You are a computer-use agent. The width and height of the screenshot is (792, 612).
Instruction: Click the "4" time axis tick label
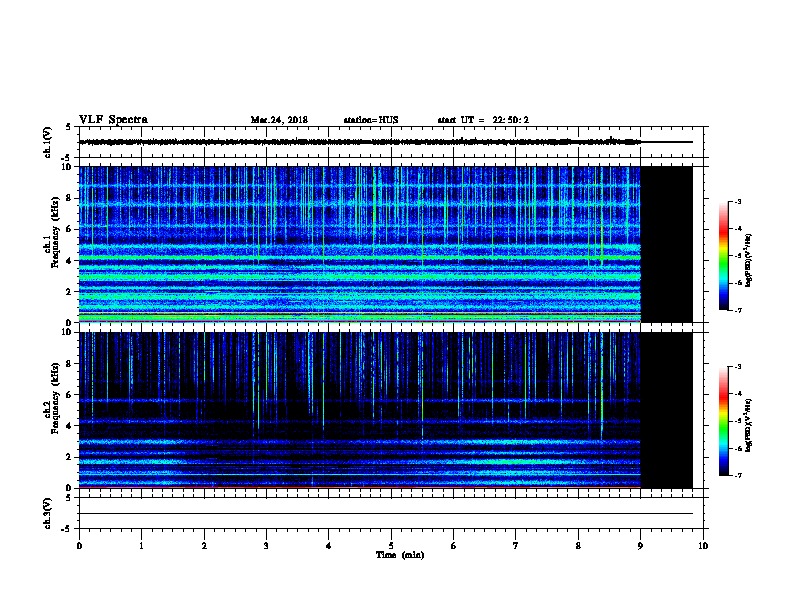pyautogui.click(x=329, y=546)
